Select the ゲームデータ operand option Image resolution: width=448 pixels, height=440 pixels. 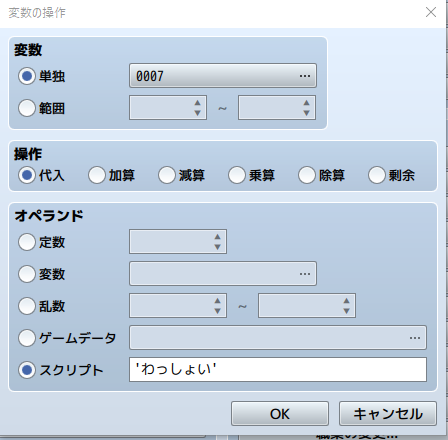[x=27, y=338]
